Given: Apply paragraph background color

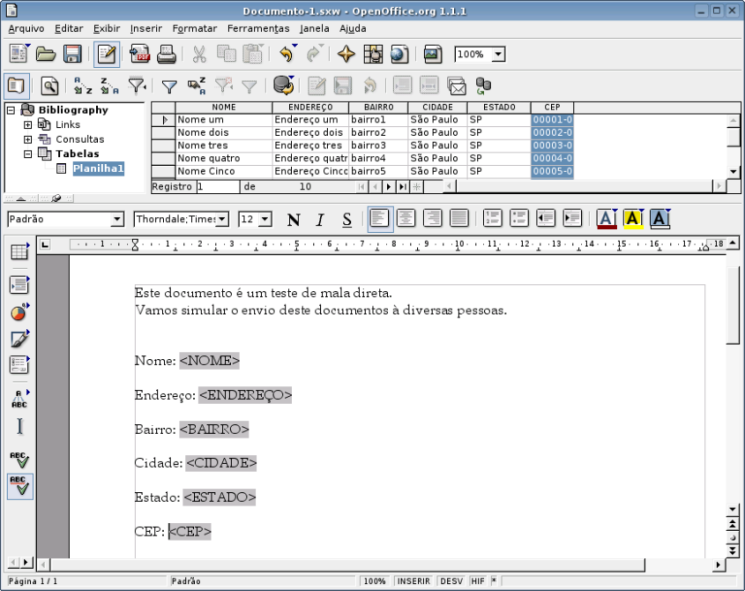Looking at the screenshot, I should tap(659, 219).
